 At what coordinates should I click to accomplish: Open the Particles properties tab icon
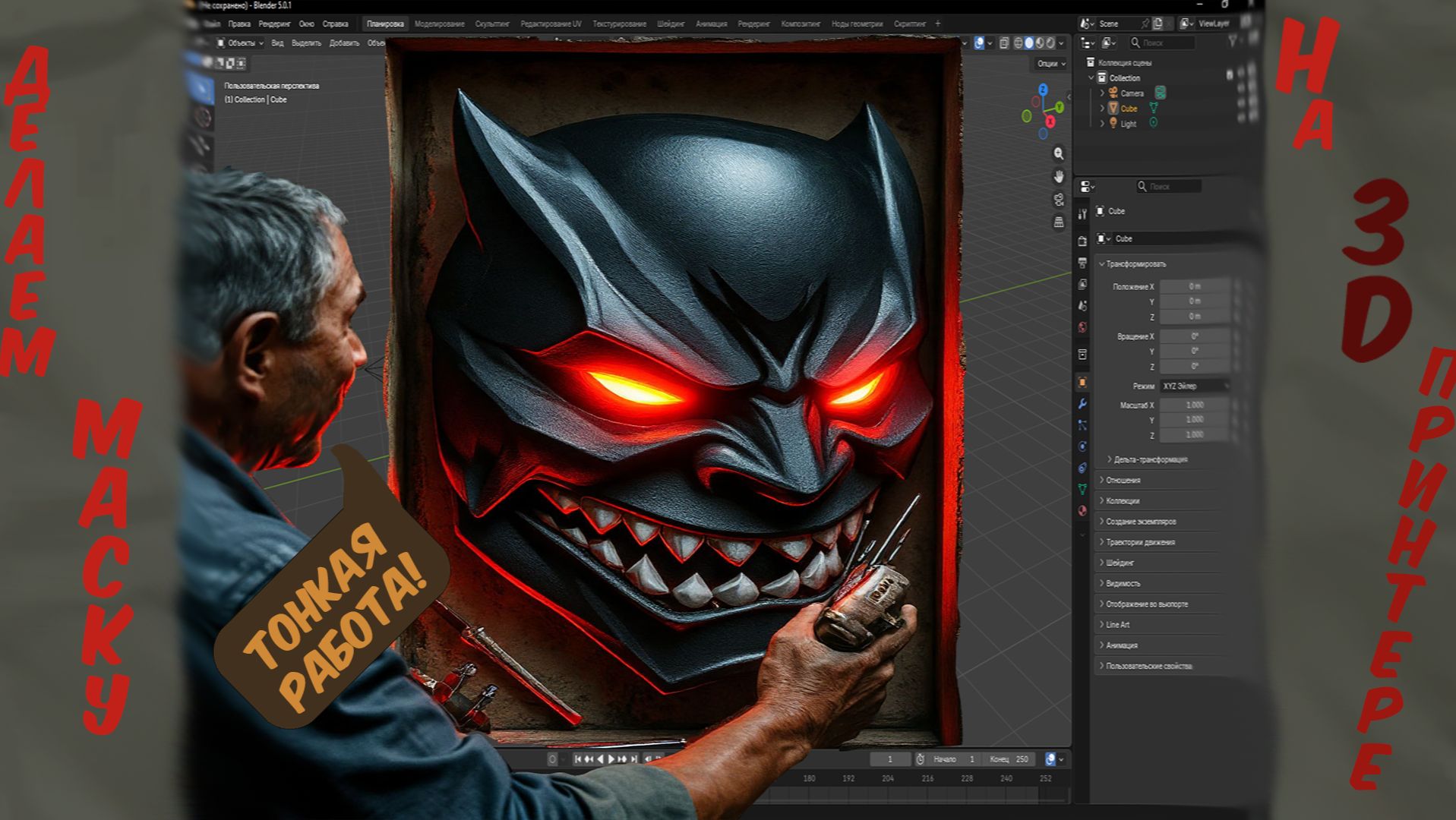1082,425
